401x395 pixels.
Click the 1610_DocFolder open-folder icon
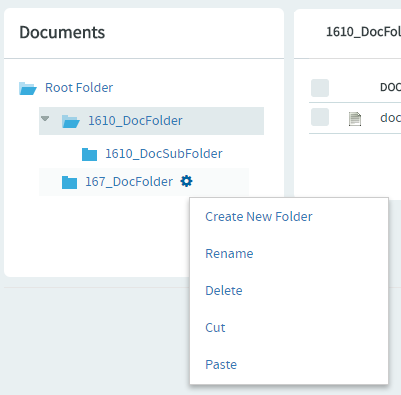(x=71, y=121)
